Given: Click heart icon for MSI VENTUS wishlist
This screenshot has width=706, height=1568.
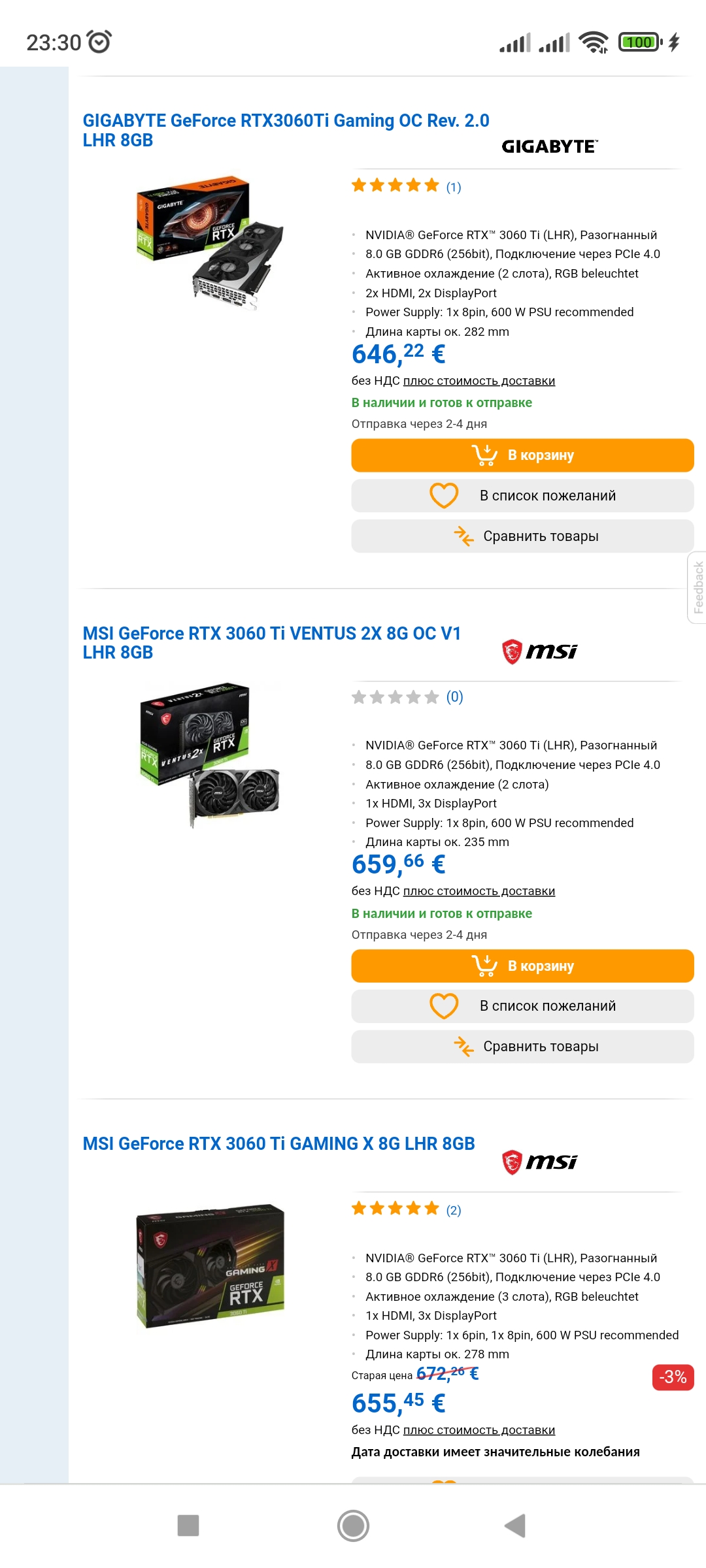Looking at the screenshot, I should point(444,1006).
